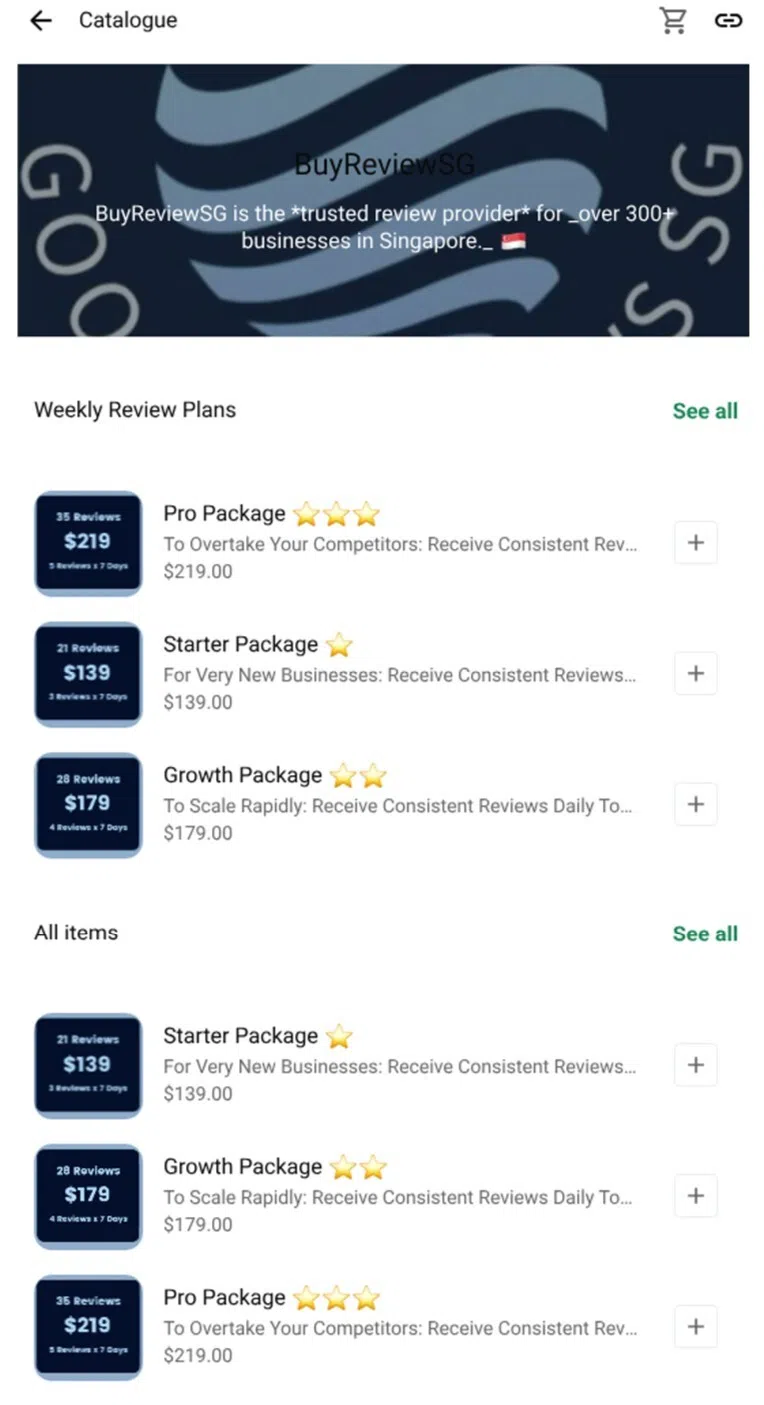Open the shopping cart

click(x=673, y=20)
